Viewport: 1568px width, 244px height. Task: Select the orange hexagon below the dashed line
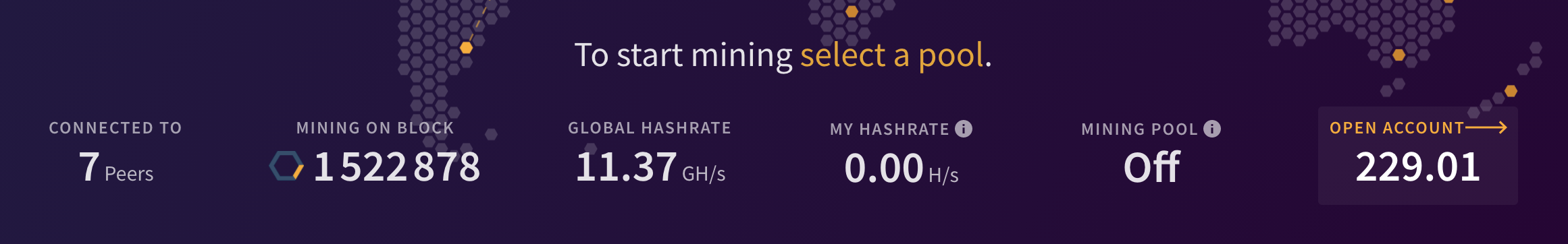(x=466, y=48)
